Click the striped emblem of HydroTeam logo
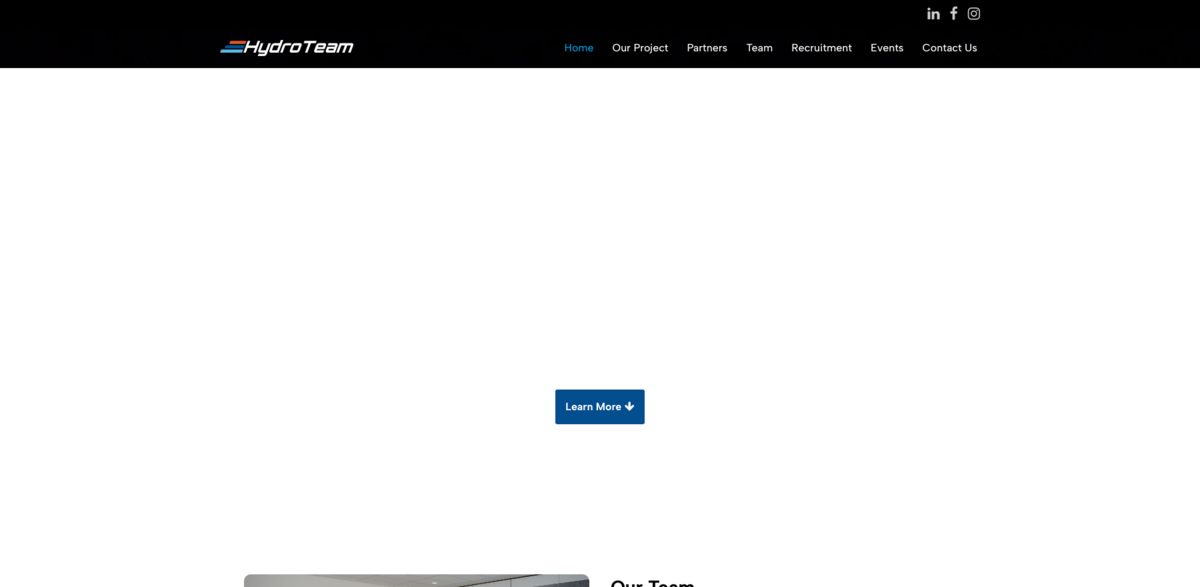 point(231,47)
